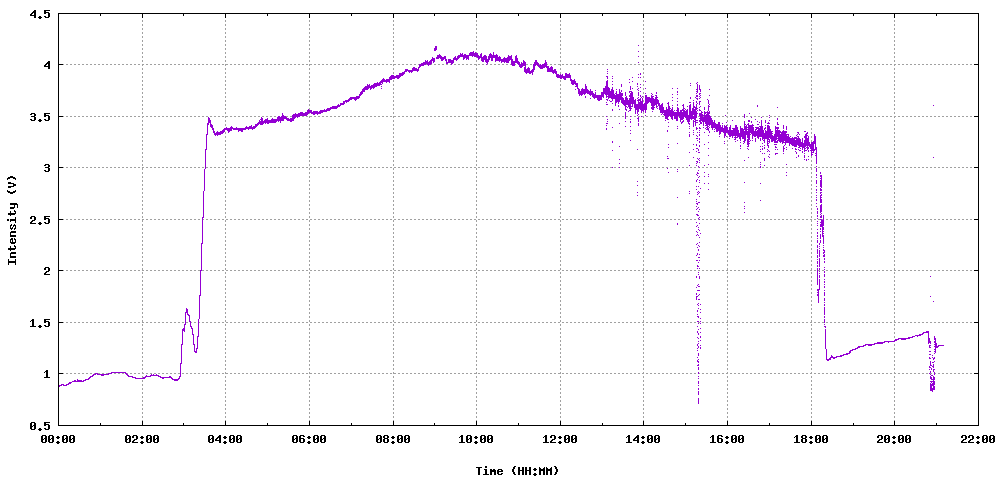Click the 3 label on the intensity axis
This screenshot has width=1000, height=480.
(x=47, y=168)
